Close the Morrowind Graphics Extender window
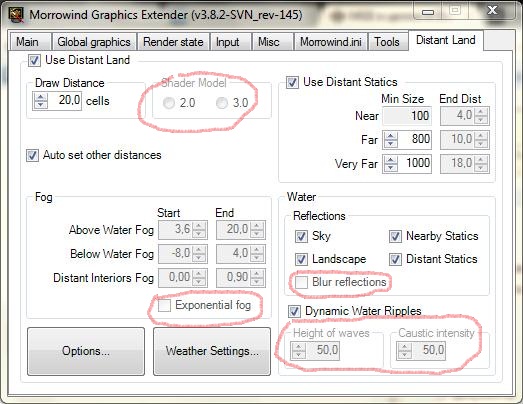 click(493, 10)
